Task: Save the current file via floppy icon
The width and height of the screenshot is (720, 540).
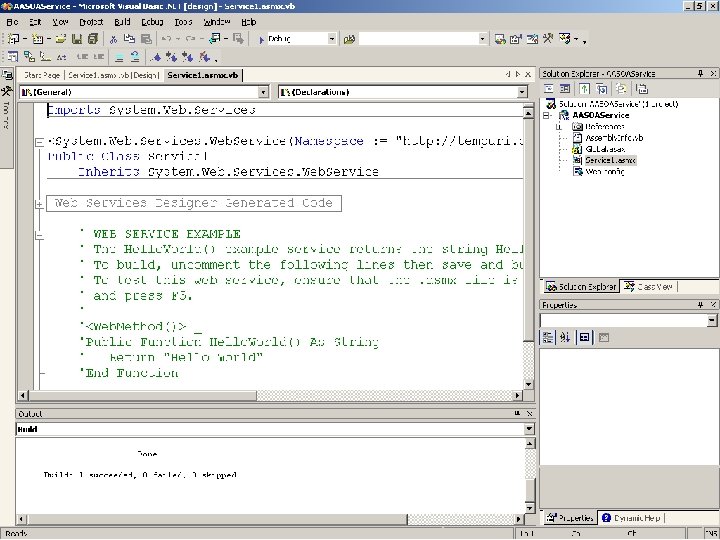Action: [77, 39]
